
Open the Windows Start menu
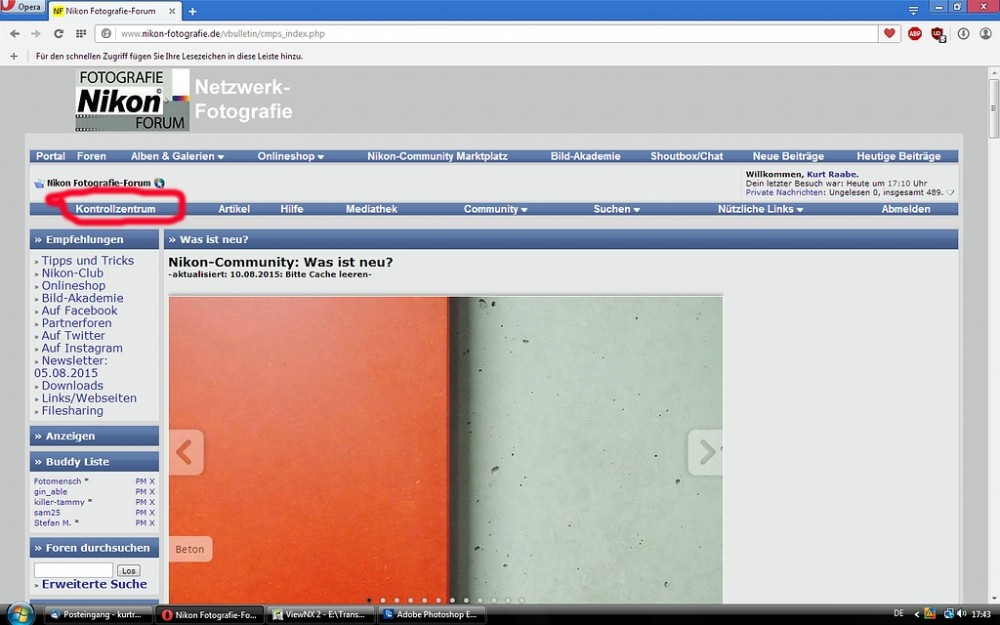19,614
